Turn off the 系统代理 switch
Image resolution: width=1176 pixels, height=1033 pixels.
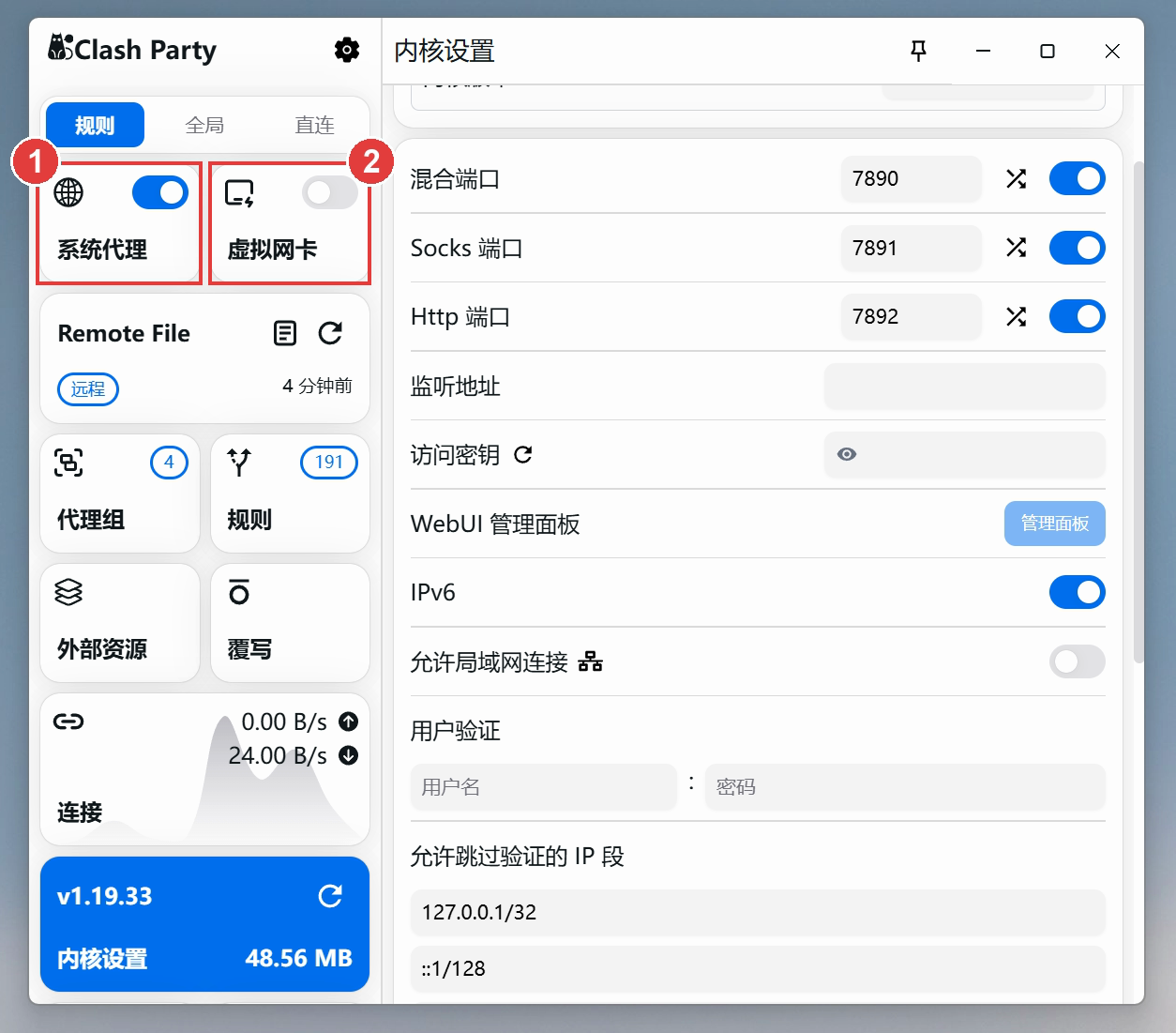pos(160,192)
